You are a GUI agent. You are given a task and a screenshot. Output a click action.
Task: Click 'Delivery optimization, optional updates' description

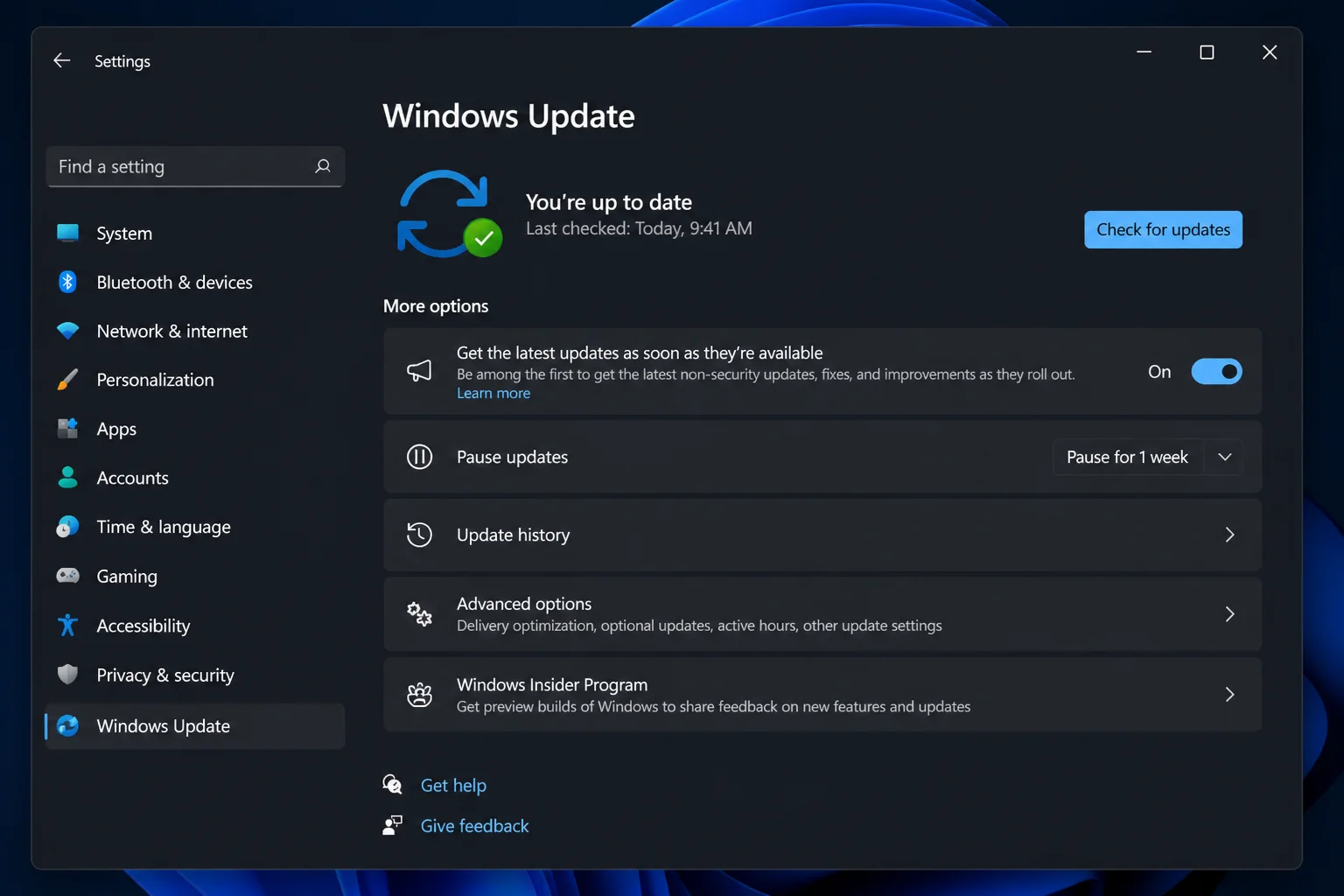point(699,626)
